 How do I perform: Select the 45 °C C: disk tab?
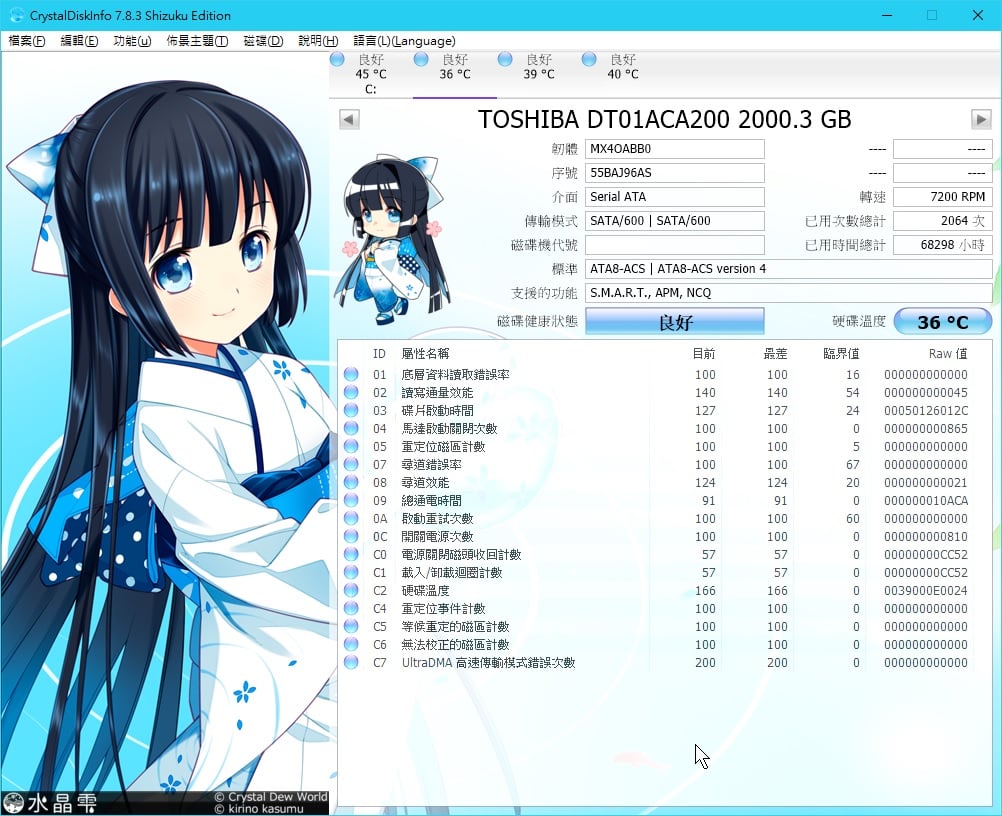point(371,74)
